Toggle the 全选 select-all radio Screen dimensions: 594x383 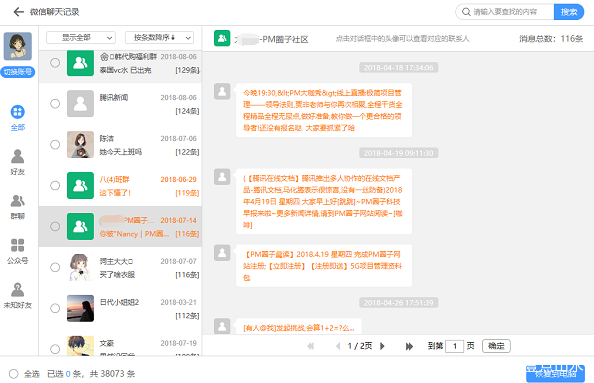coord(14,374)
